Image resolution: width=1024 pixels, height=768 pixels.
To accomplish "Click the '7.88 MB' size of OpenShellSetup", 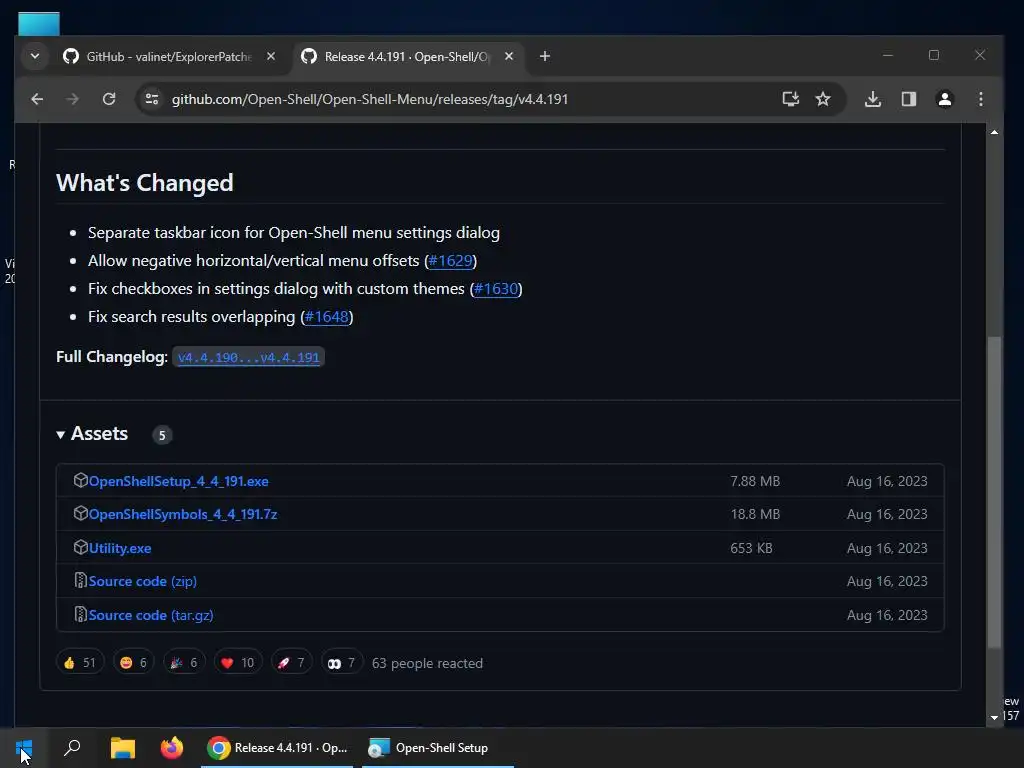I will point(755,481).
